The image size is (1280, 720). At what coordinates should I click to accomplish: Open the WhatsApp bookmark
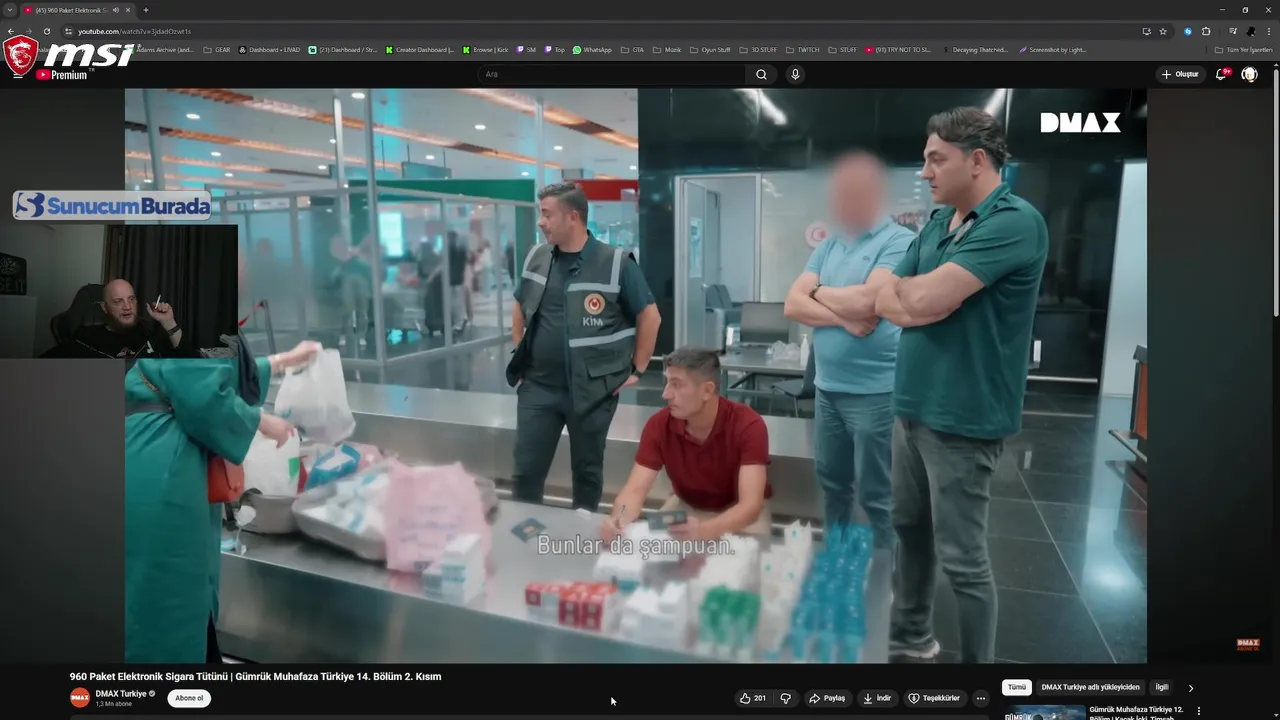click(x=592, y=49)
